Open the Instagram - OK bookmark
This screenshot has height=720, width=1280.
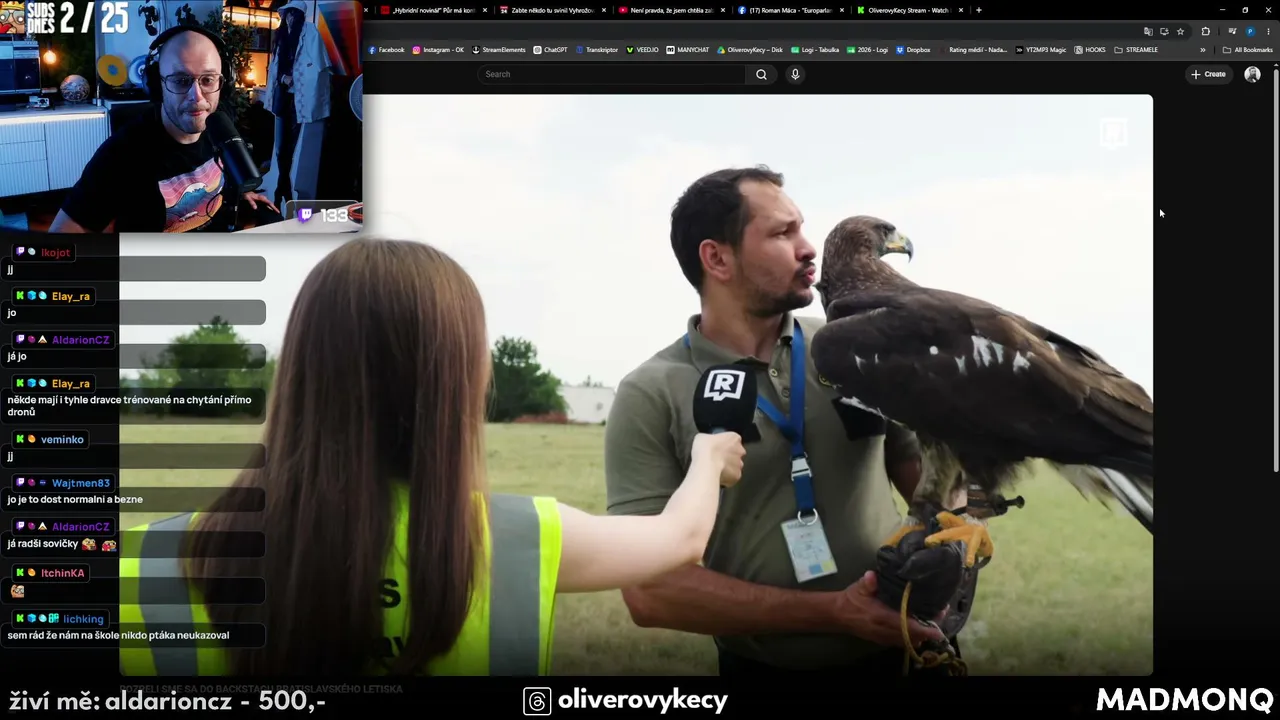point(438,50)
